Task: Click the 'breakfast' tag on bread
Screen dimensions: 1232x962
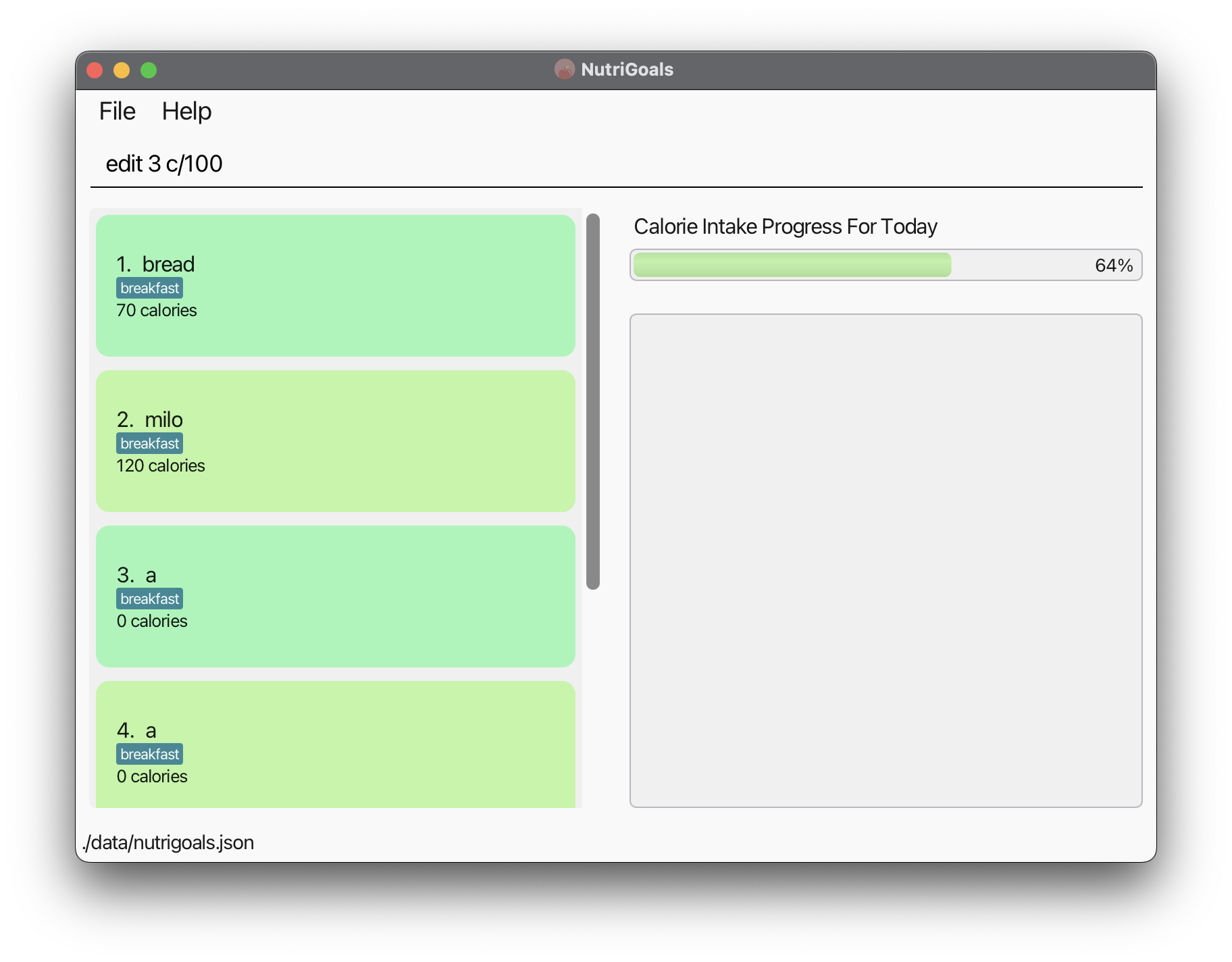Action: pos(149,288)
